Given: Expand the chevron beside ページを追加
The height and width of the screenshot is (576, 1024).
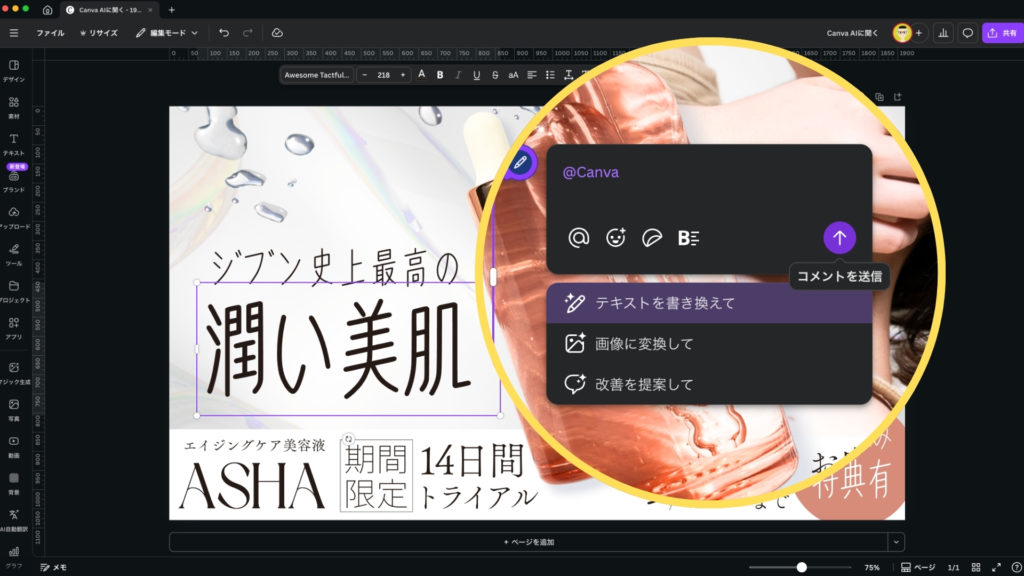Looking at the screenshot, I should [x=896, y=542].
